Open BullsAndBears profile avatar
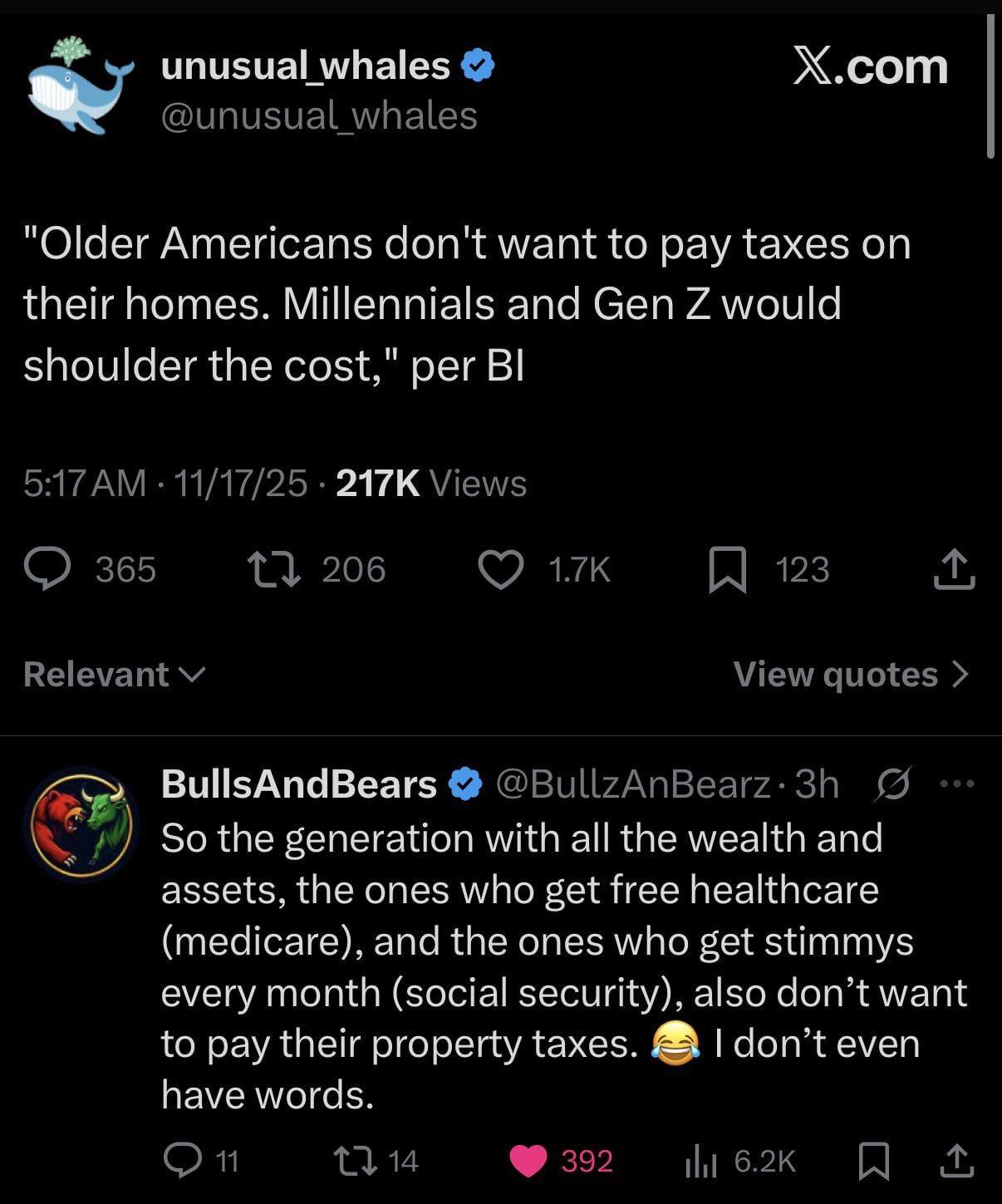This screenshot has width=1002, height=1204. click(x=81, y=823)
